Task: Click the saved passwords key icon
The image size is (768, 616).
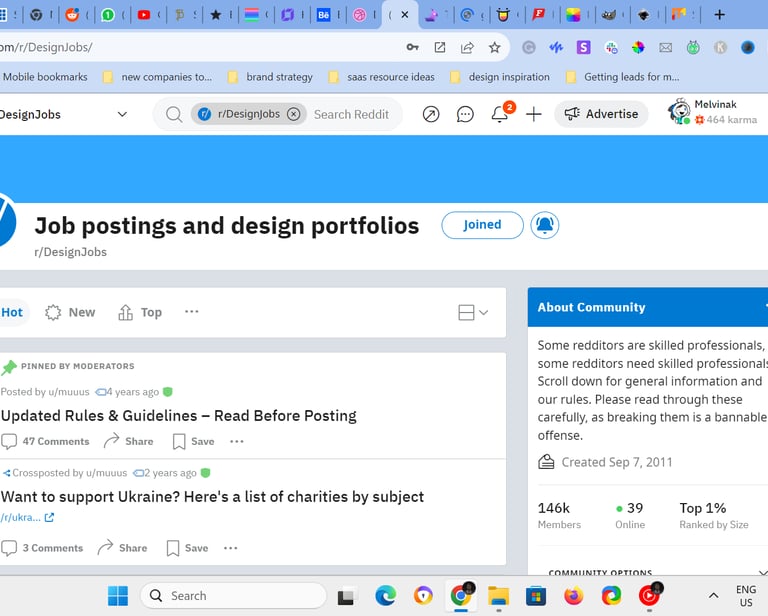Action: pyautogui.click(x=412, y=47)
